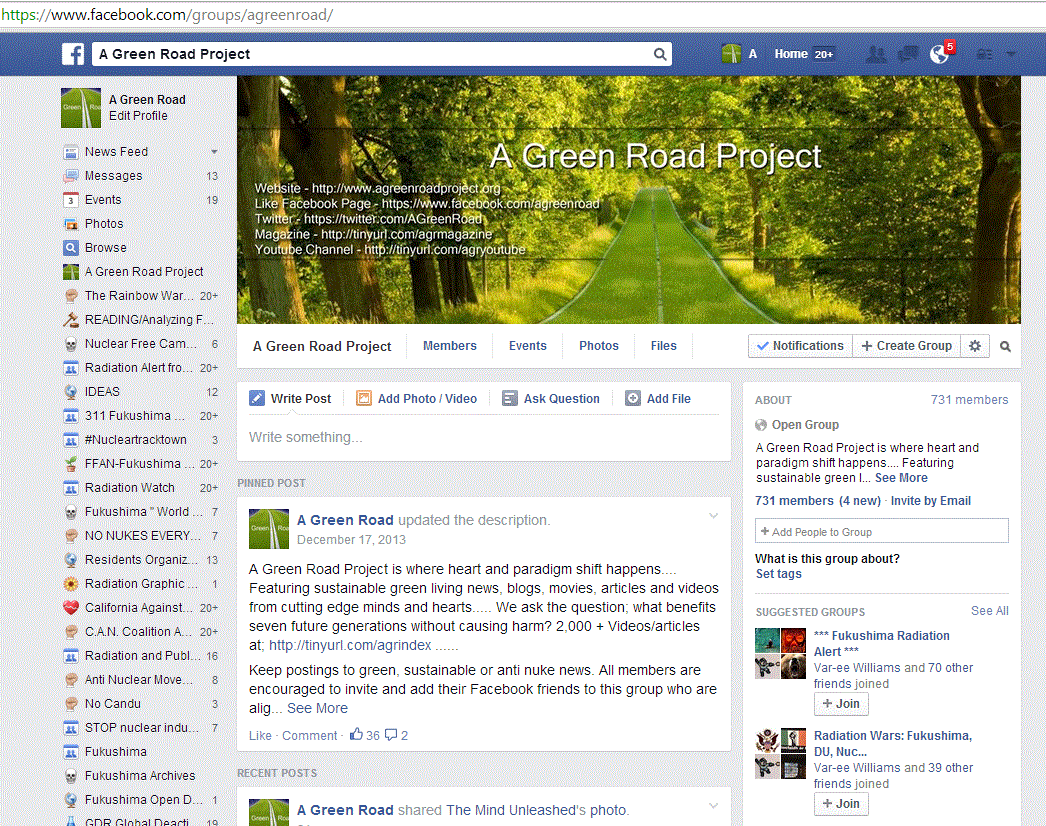Go to Home in the top bar
Image resolution: width=1046 pixels, height=826 pixels.
(x=791, y=54)
